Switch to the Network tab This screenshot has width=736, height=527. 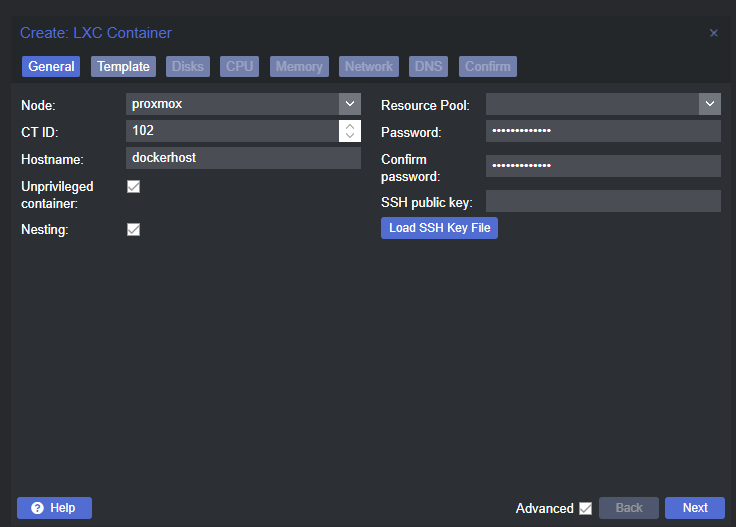tap(369, 67)
